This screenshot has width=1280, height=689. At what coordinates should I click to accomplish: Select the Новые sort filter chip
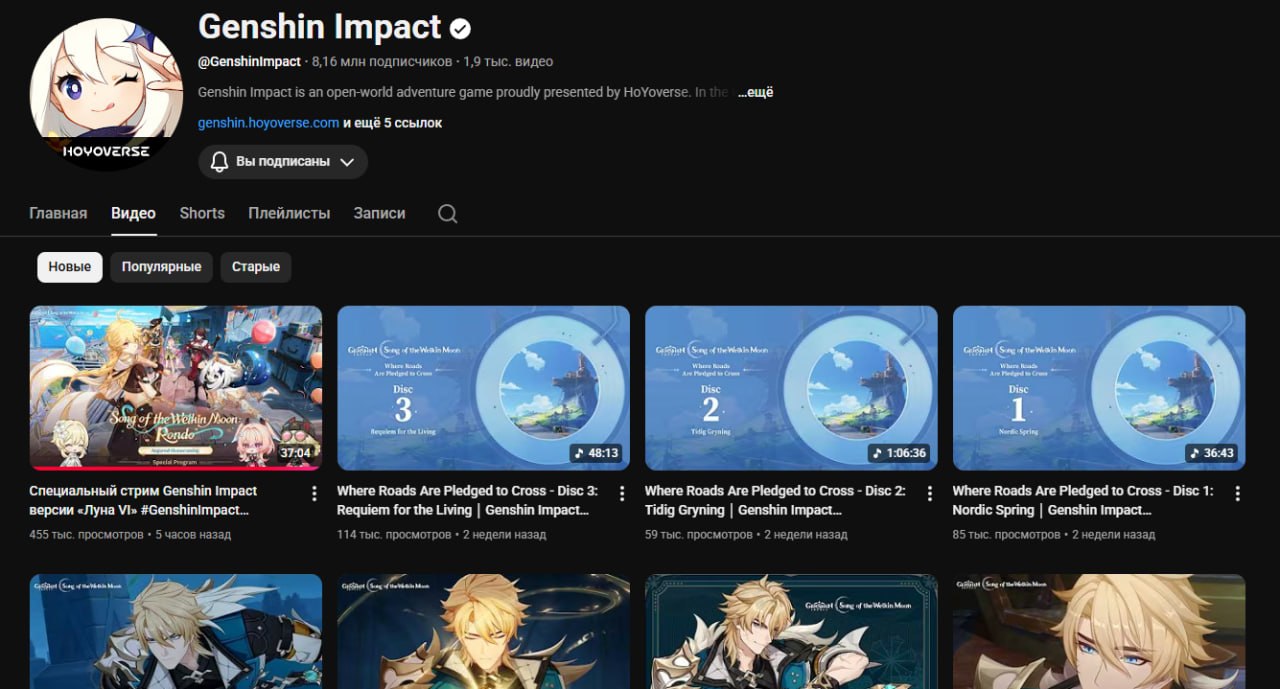pyautogui.click(x=70, y=267)
